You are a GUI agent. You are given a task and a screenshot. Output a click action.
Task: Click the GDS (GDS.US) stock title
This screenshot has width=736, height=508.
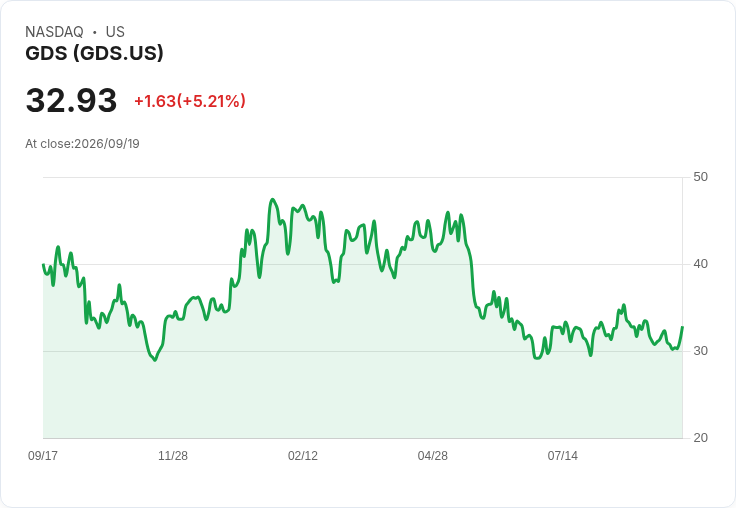coord(94,53)
